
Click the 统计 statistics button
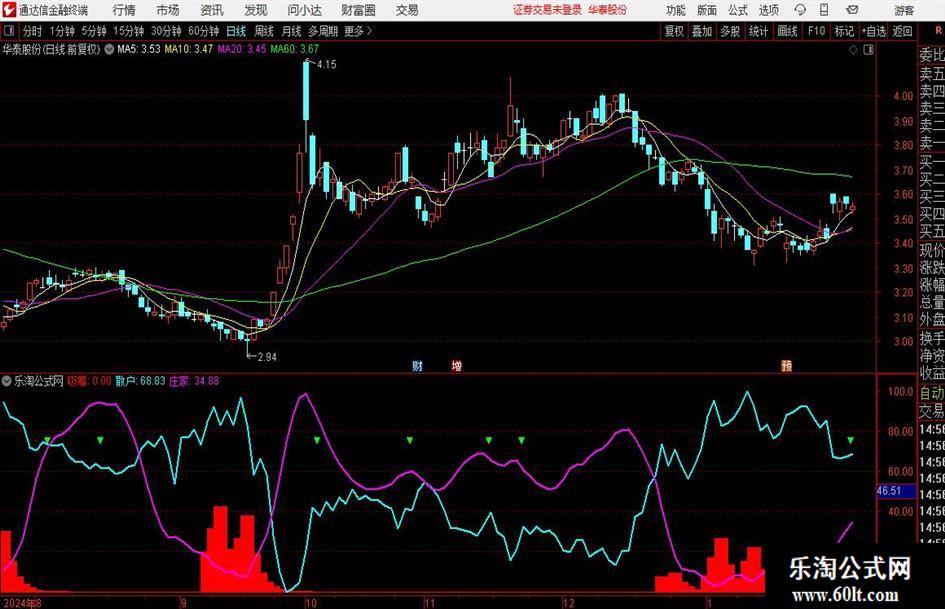pos(758,31)
